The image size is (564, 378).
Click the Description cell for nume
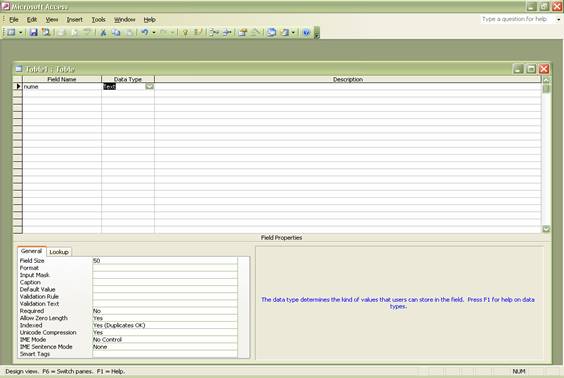[x=347, y=86]
